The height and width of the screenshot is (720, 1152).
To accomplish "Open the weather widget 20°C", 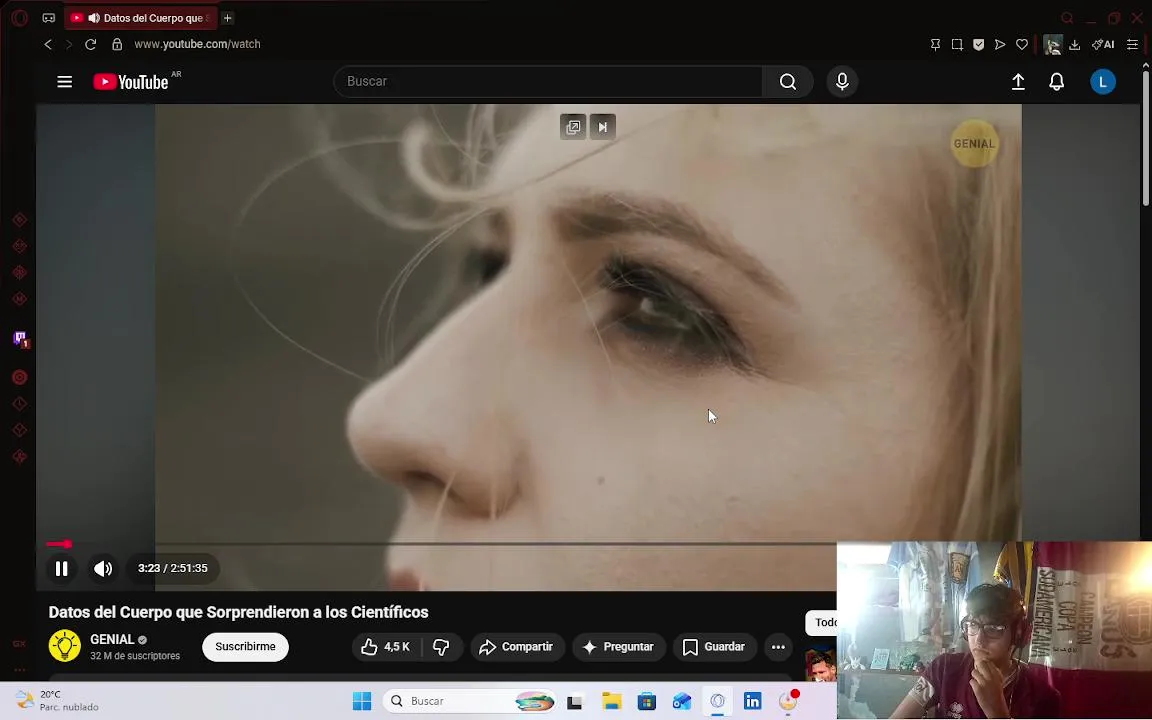I will point(57,701).
